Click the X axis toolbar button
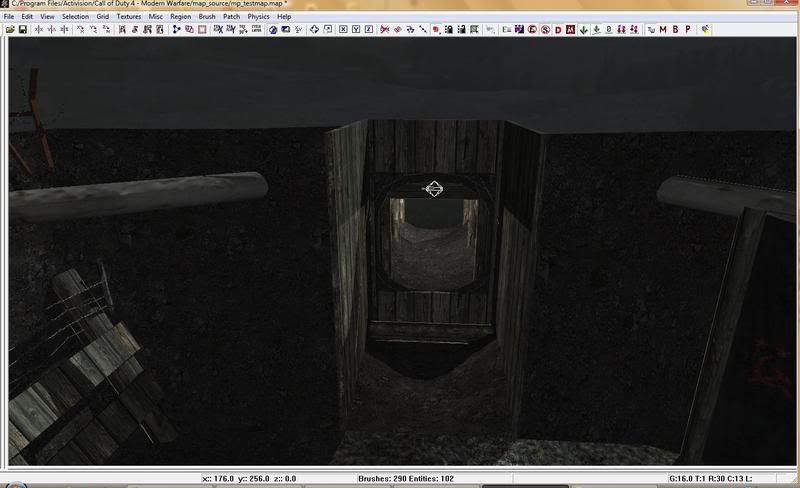 342,30
